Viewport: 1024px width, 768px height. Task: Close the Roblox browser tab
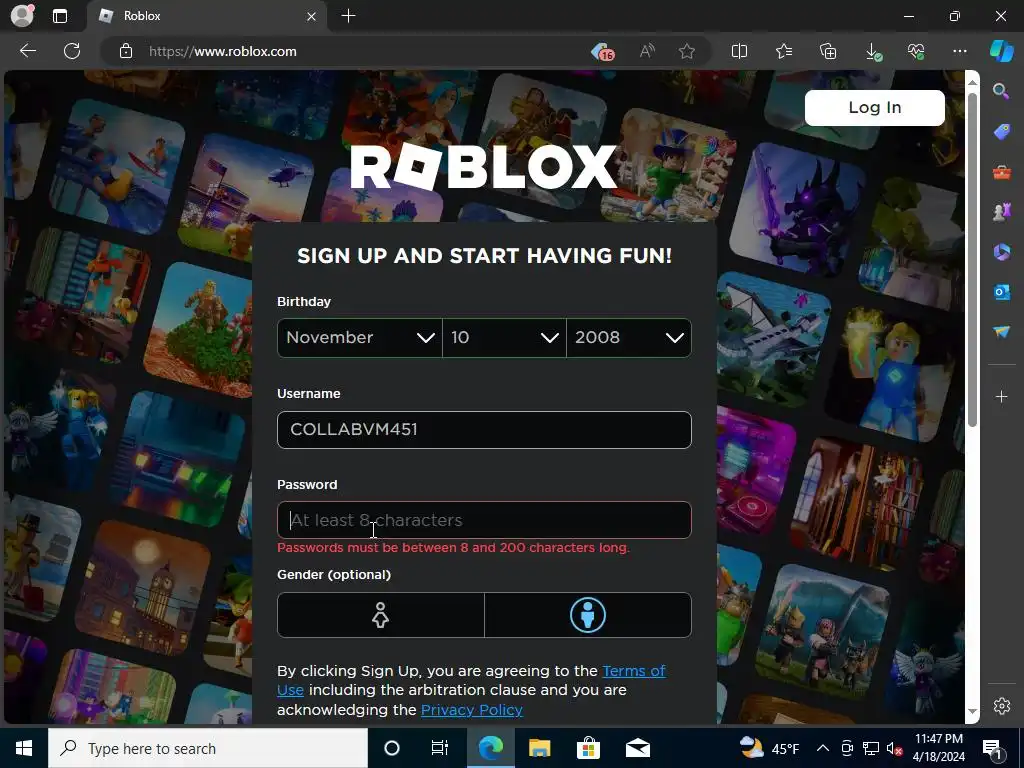click(x=312, y=16)
